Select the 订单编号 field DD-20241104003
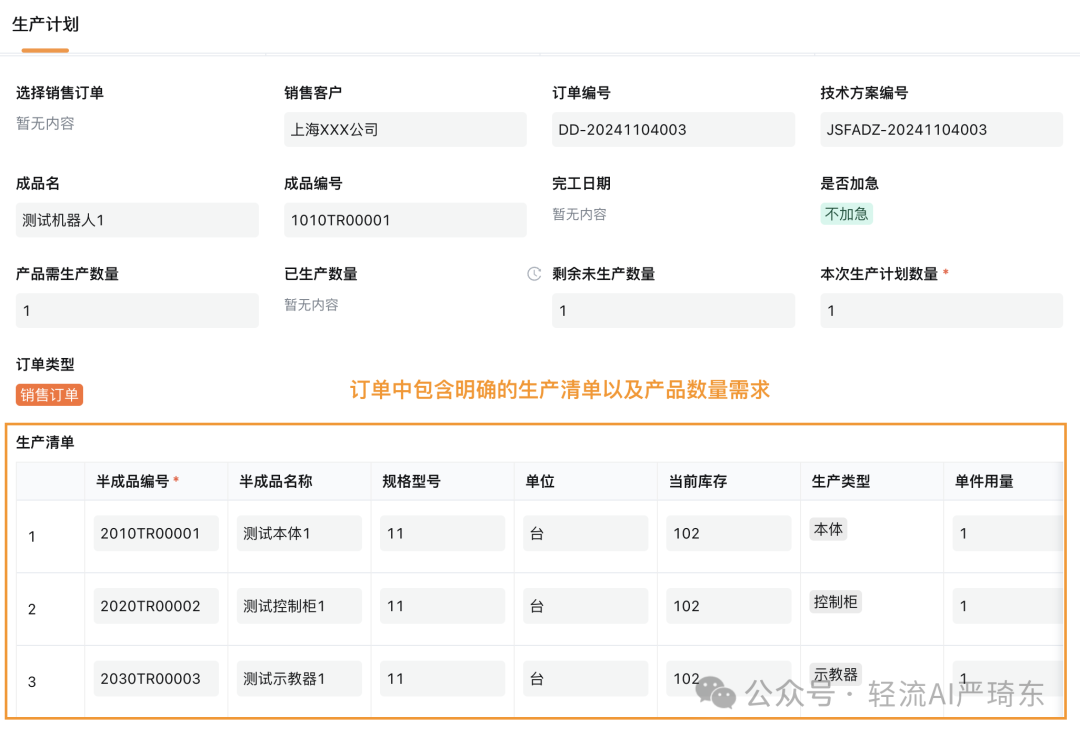 pos(673,129)
